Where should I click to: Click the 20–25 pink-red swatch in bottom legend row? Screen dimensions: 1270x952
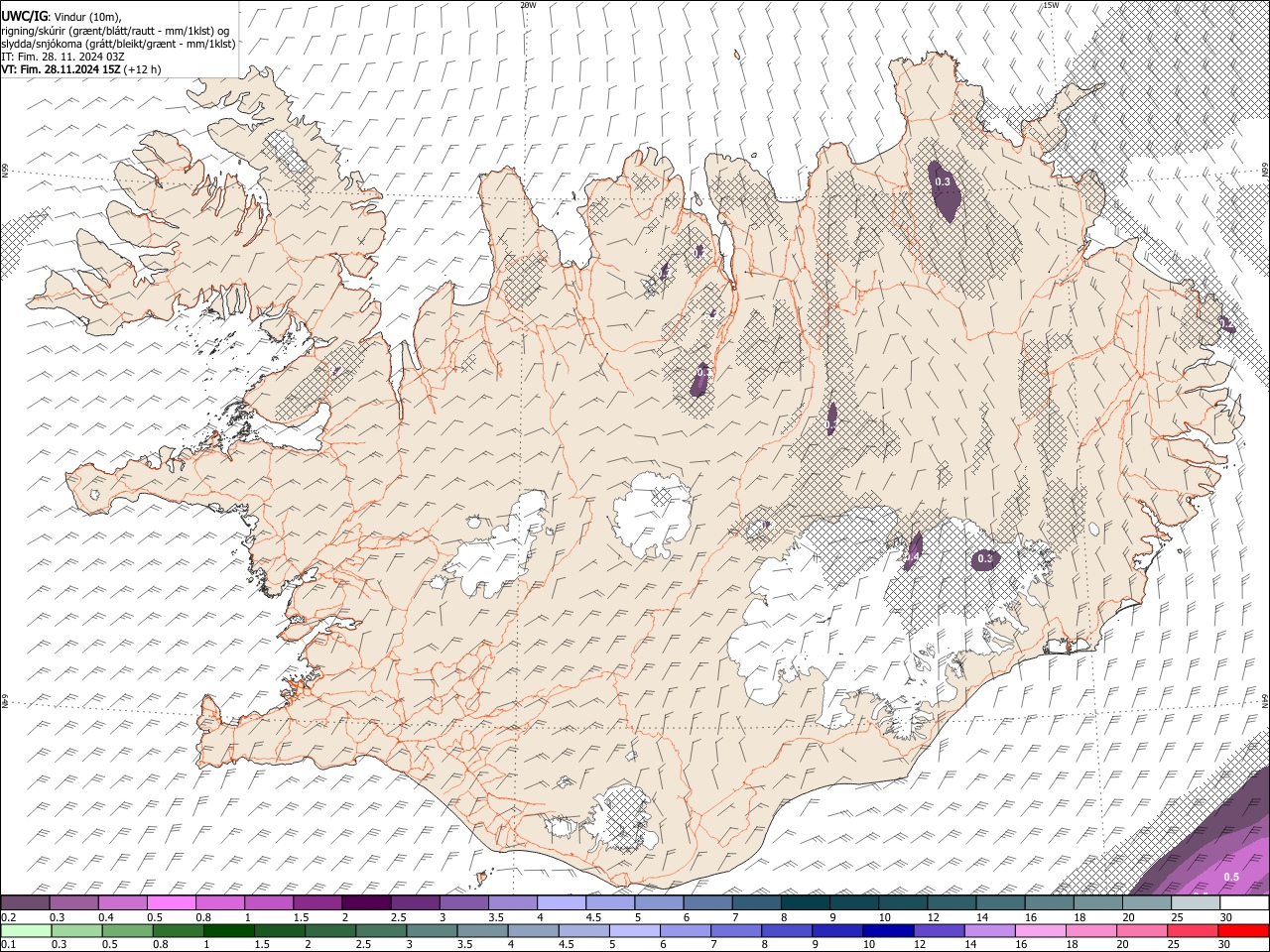coord(1143,930)
